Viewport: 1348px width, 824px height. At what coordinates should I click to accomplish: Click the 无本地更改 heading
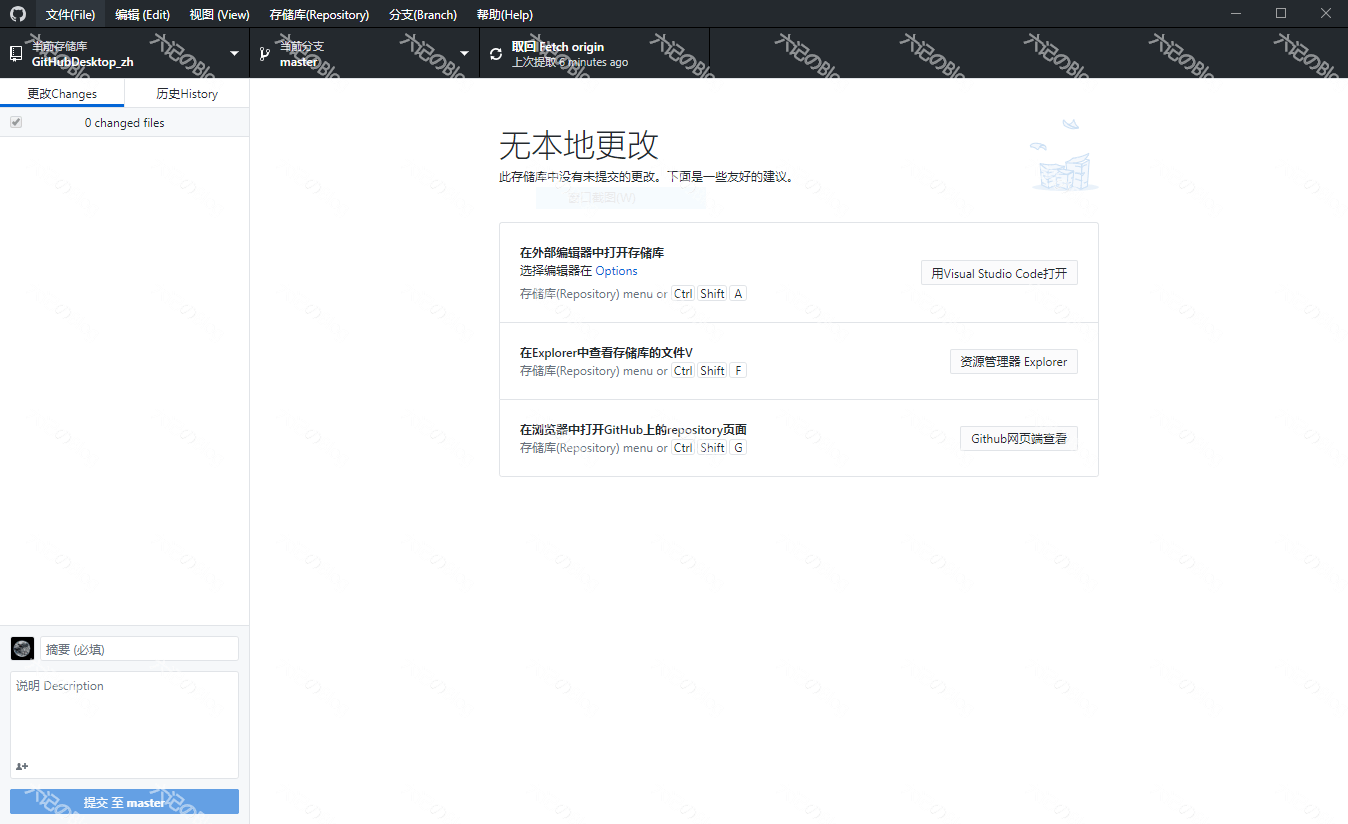579,145
